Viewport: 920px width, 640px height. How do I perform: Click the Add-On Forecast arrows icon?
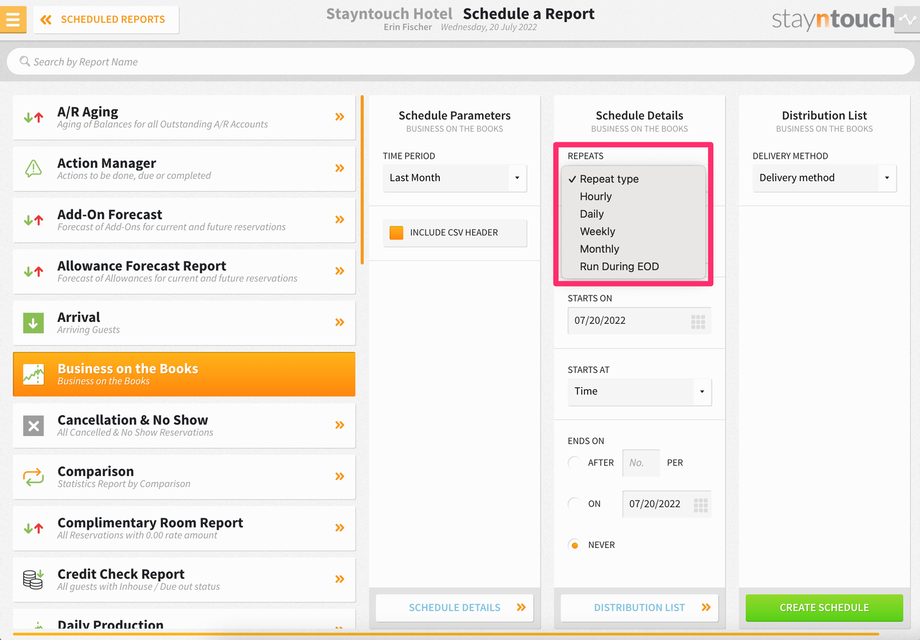pos(33,220)
